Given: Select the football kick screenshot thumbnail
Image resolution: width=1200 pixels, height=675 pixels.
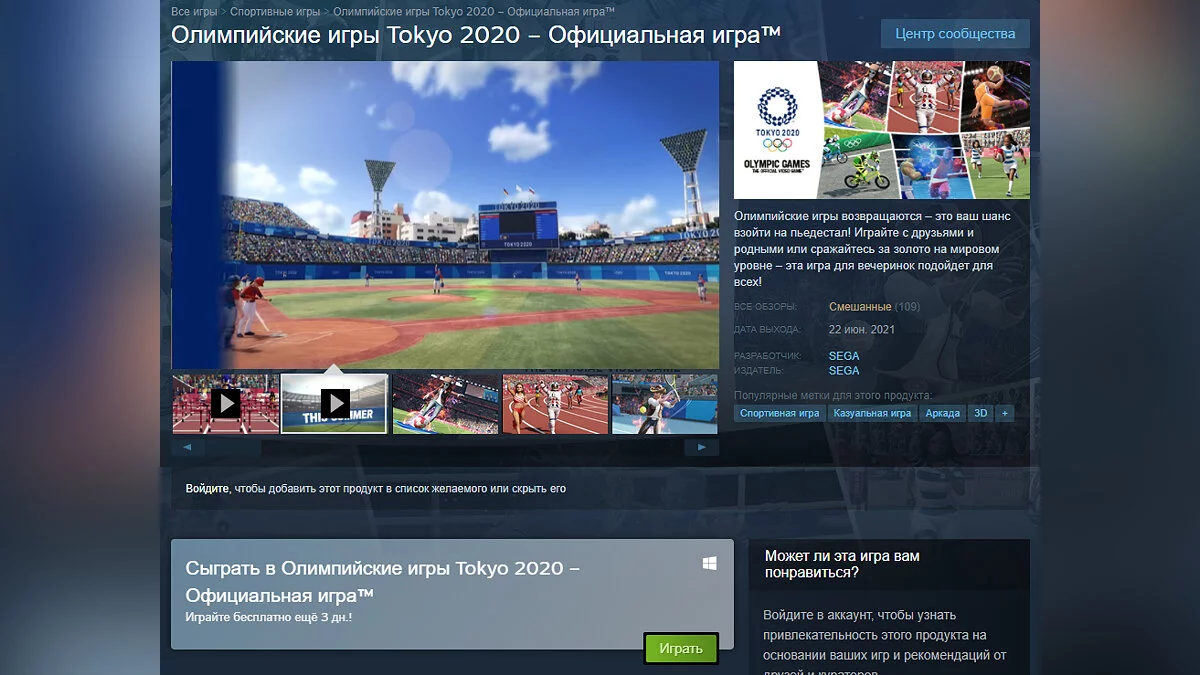Looking at the screenshot, I should [445, 404].
